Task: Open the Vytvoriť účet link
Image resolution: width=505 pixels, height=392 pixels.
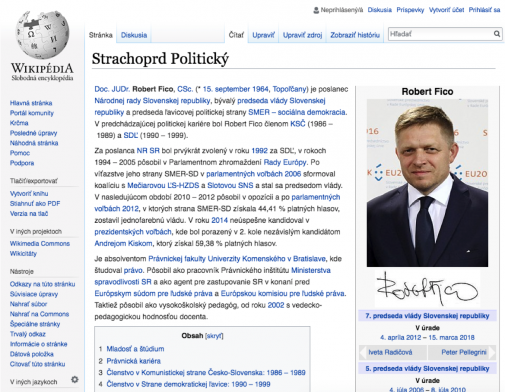Action: [x=446, y=10]
